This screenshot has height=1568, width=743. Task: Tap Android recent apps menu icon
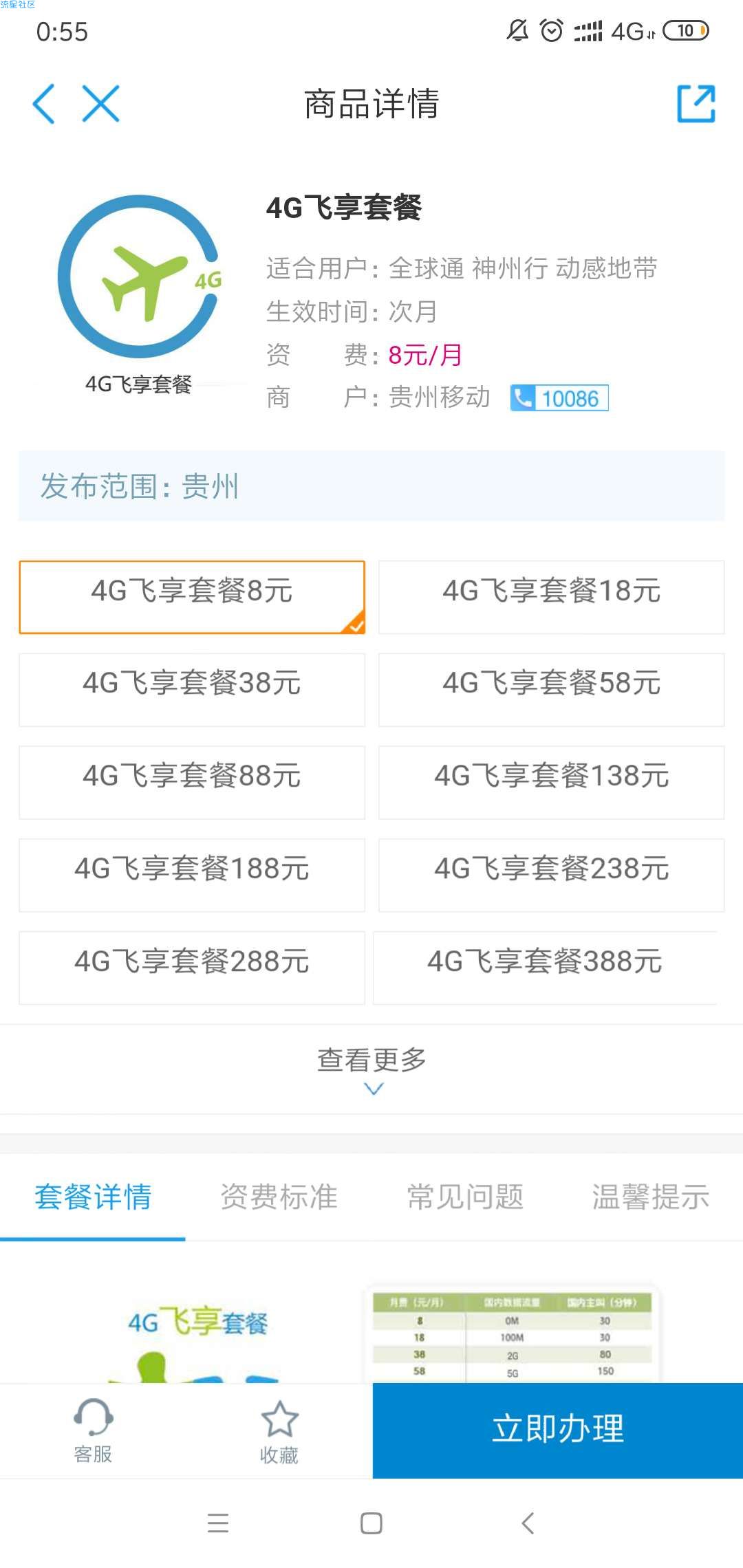pos(218,1523)
